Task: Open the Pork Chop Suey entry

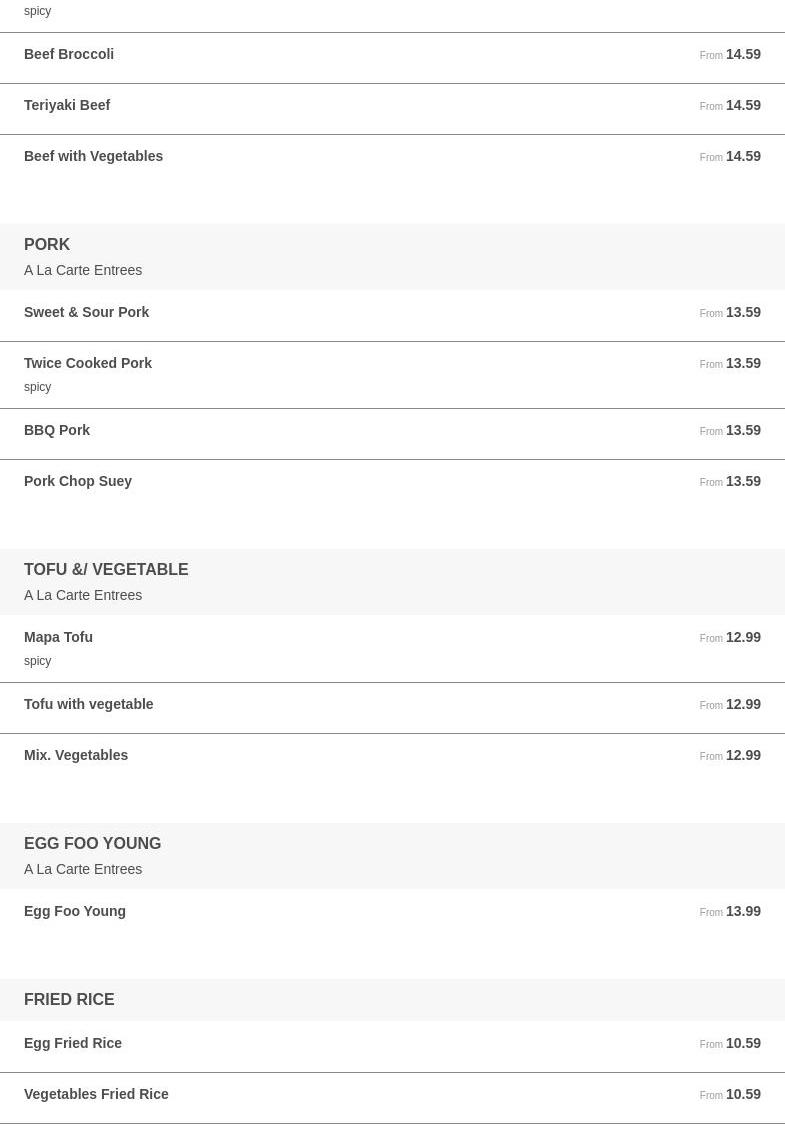Action: tap(392, 485)
